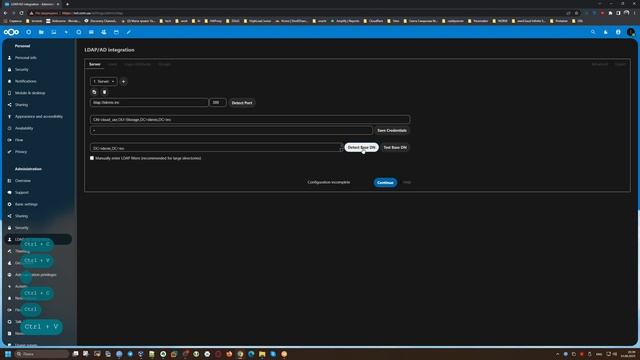Click the Base DN text area
The height and width of the screenshot is (360, 640).
[x=216, y=148]
